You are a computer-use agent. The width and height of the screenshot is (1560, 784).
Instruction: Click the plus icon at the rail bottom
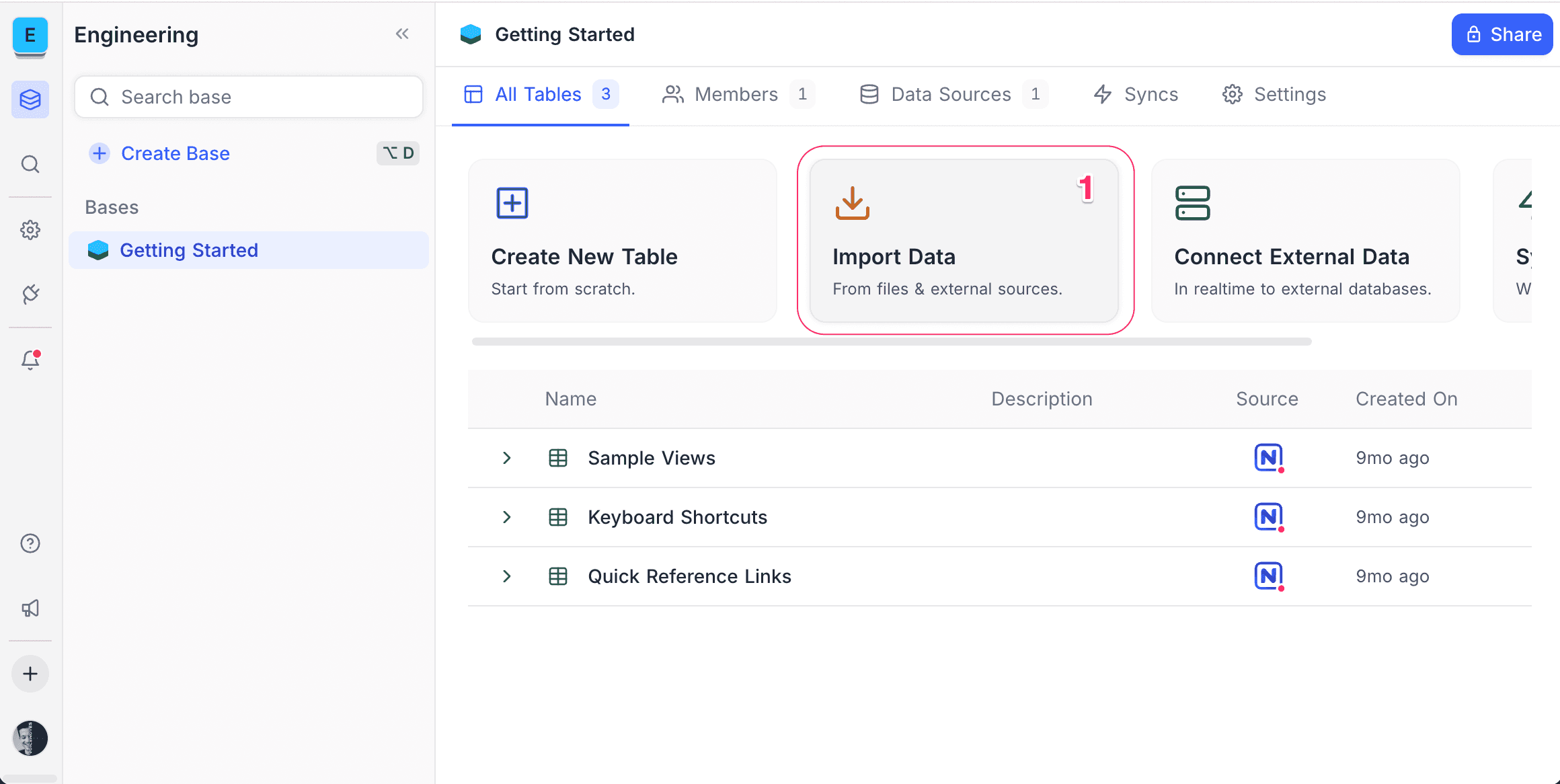click(x=30, y=674)
